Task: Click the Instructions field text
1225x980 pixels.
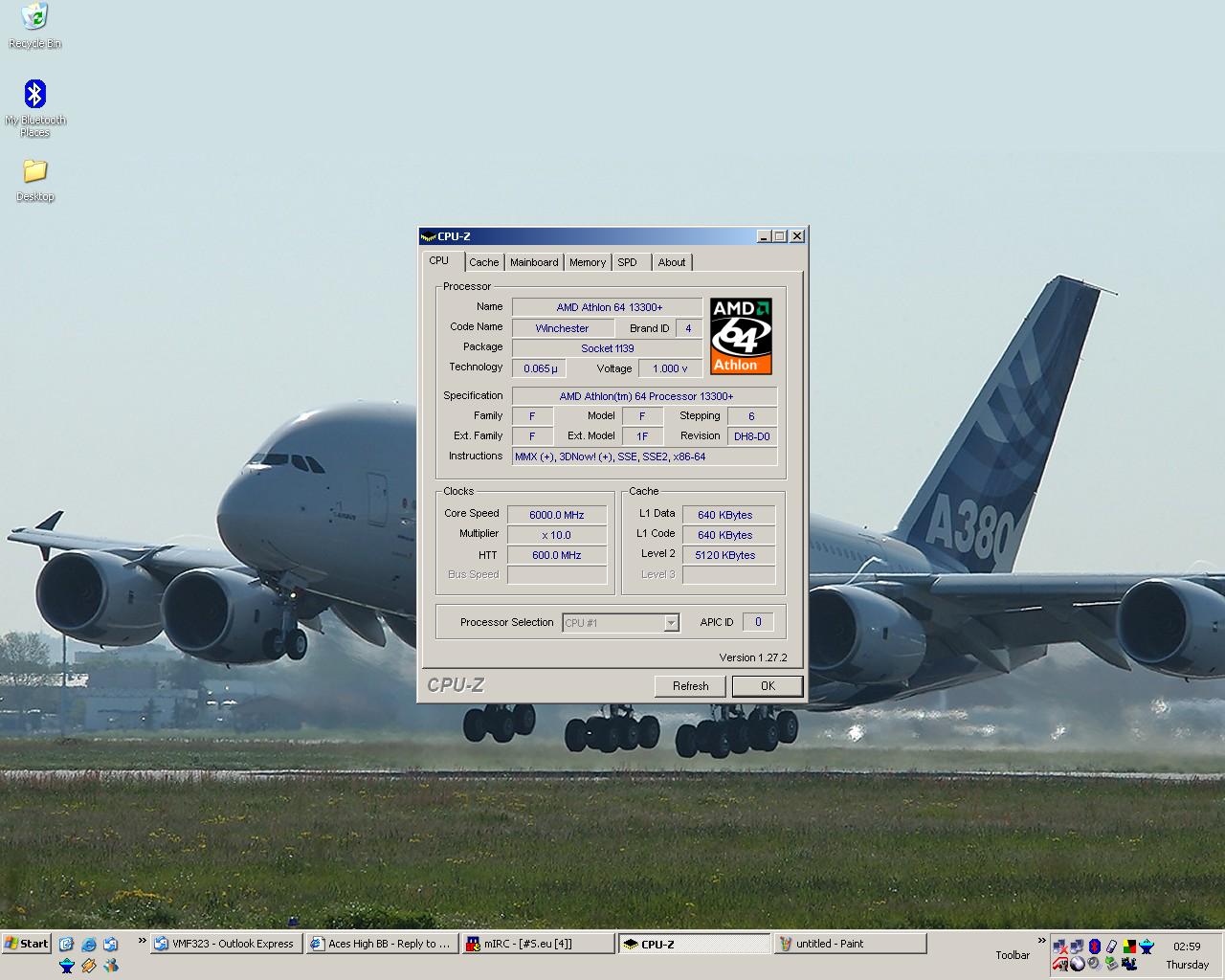Action: (x=645, y=457)
